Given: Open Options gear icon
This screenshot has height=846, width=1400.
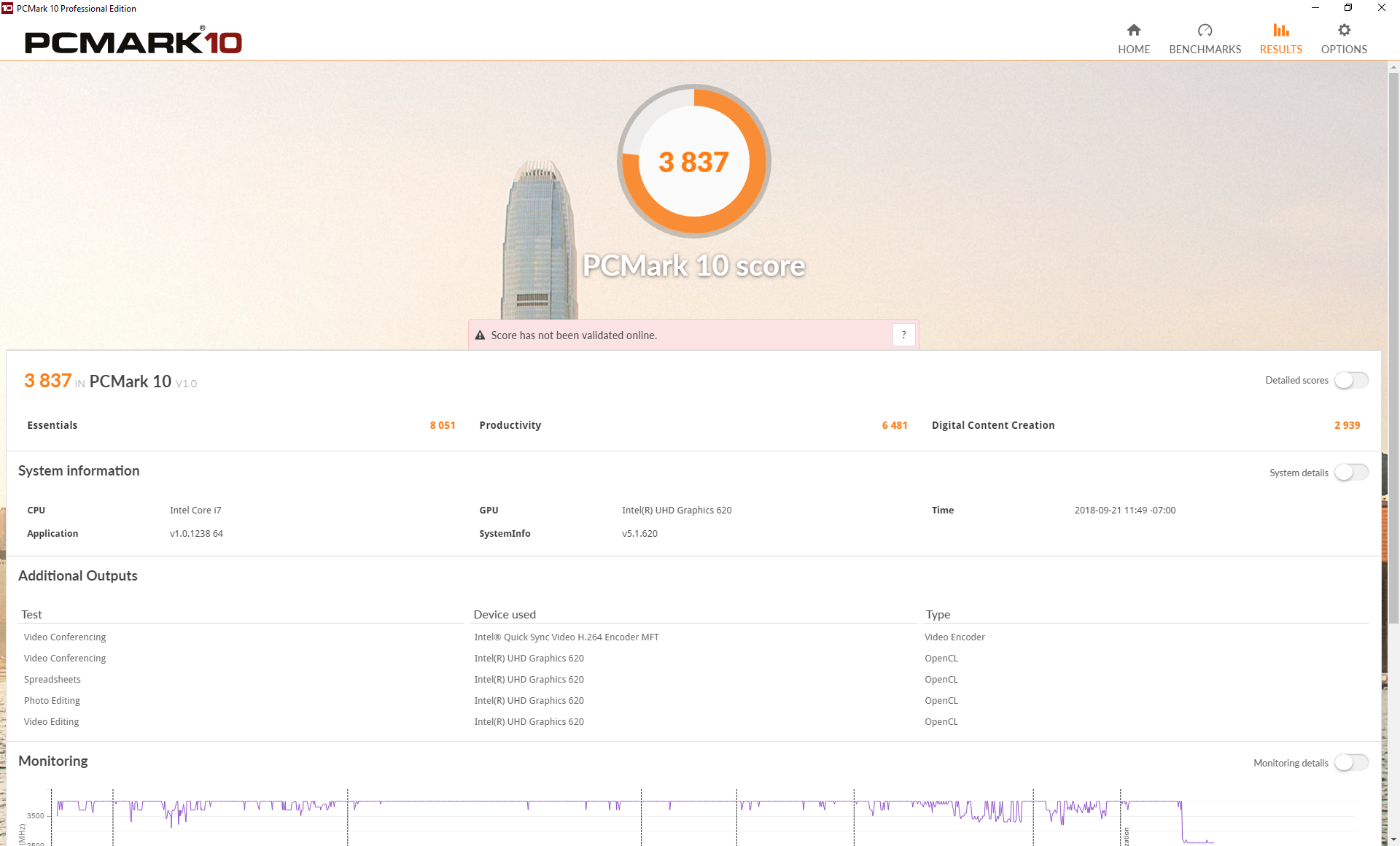Looking at the screenshot, I should click(x=1344, y=30).
